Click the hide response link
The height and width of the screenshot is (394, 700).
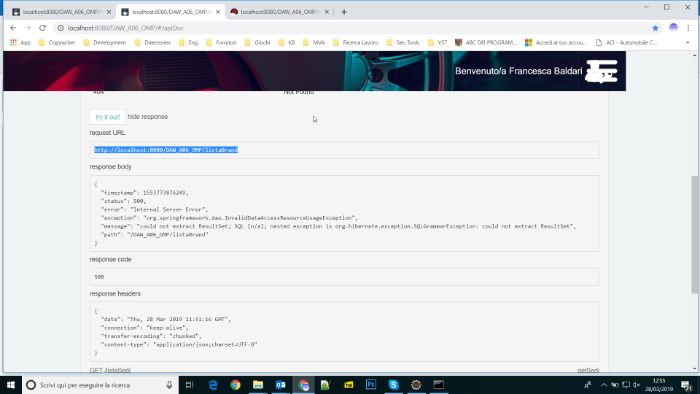point(148,117)
